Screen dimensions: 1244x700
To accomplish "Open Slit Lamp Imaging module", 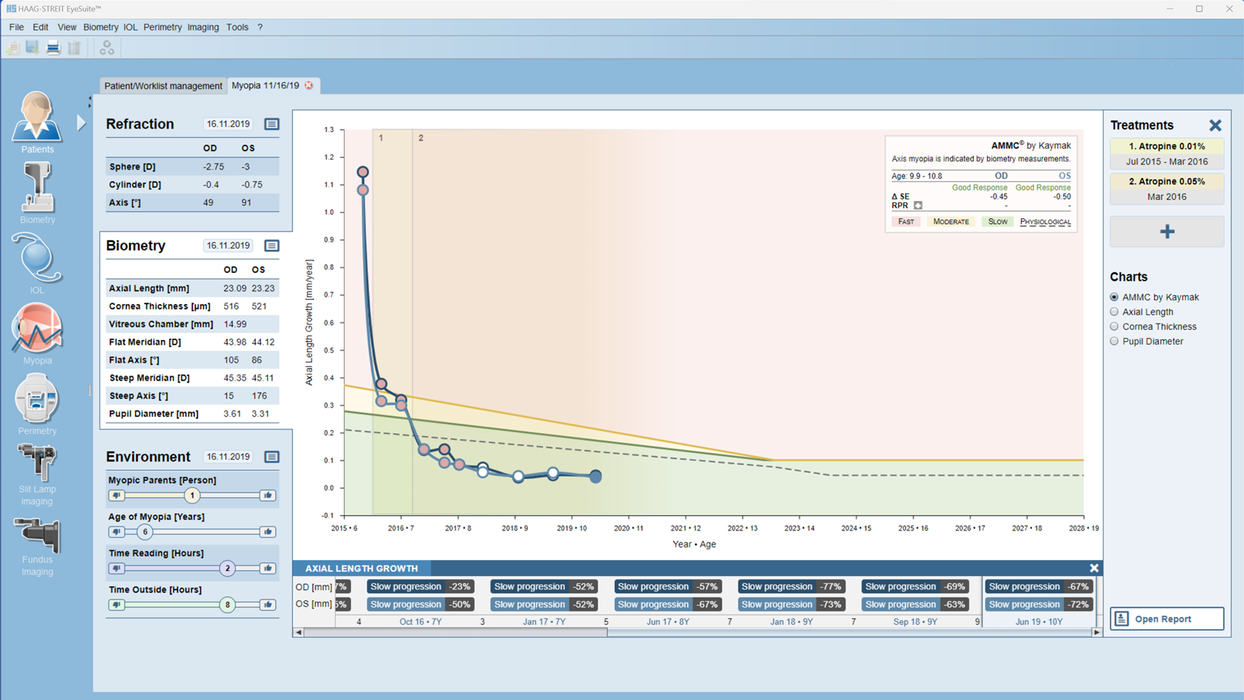I will click(x=37, y=465).
